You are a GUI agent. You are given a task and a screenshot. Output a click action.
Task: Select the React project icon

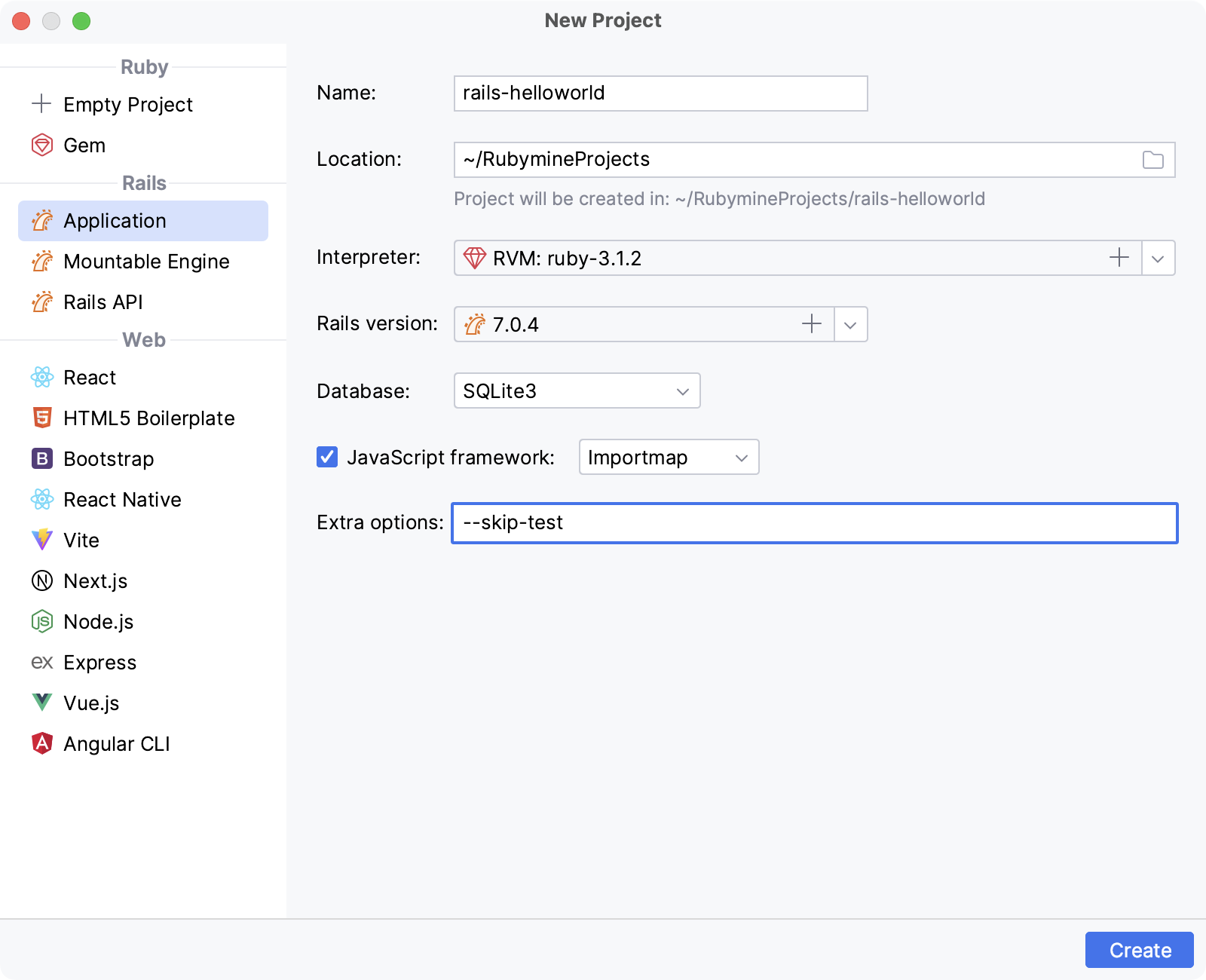point(43,377)
